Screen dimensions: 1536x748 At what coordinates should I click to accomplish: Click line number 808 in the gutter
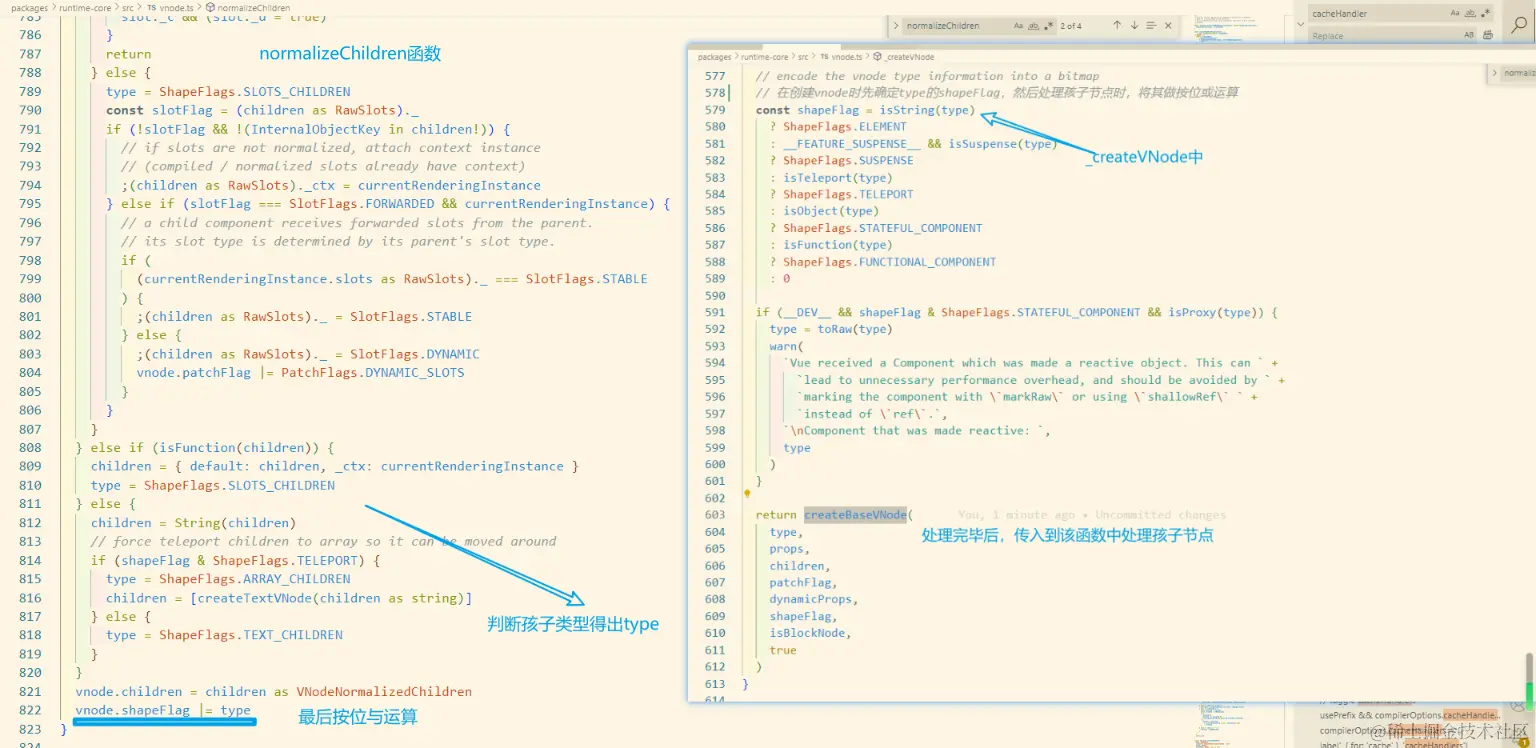click(x=30, y=448)
